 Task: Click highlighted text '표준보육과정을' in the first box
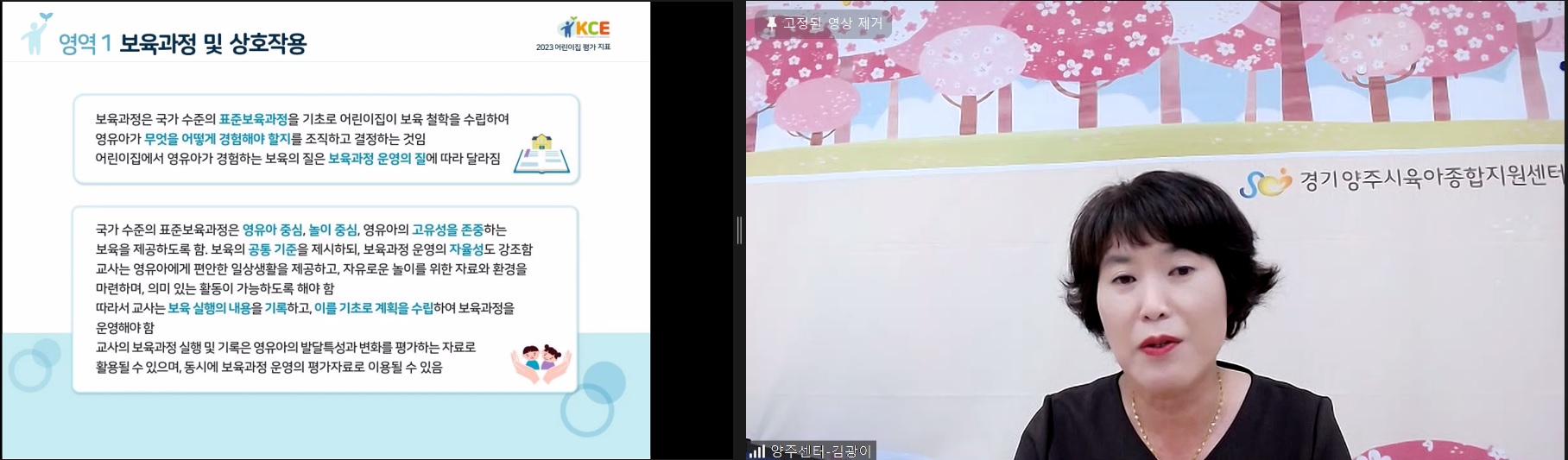pyautogui.click(x=259, y=119)
